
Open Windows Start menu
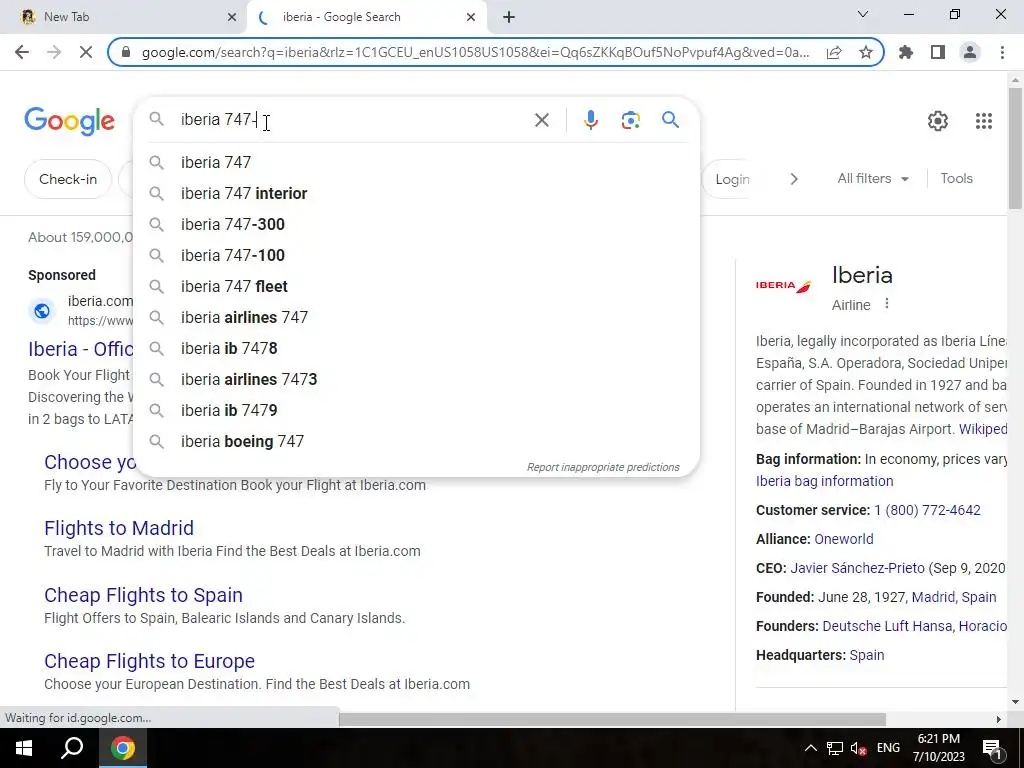point(24,748)
